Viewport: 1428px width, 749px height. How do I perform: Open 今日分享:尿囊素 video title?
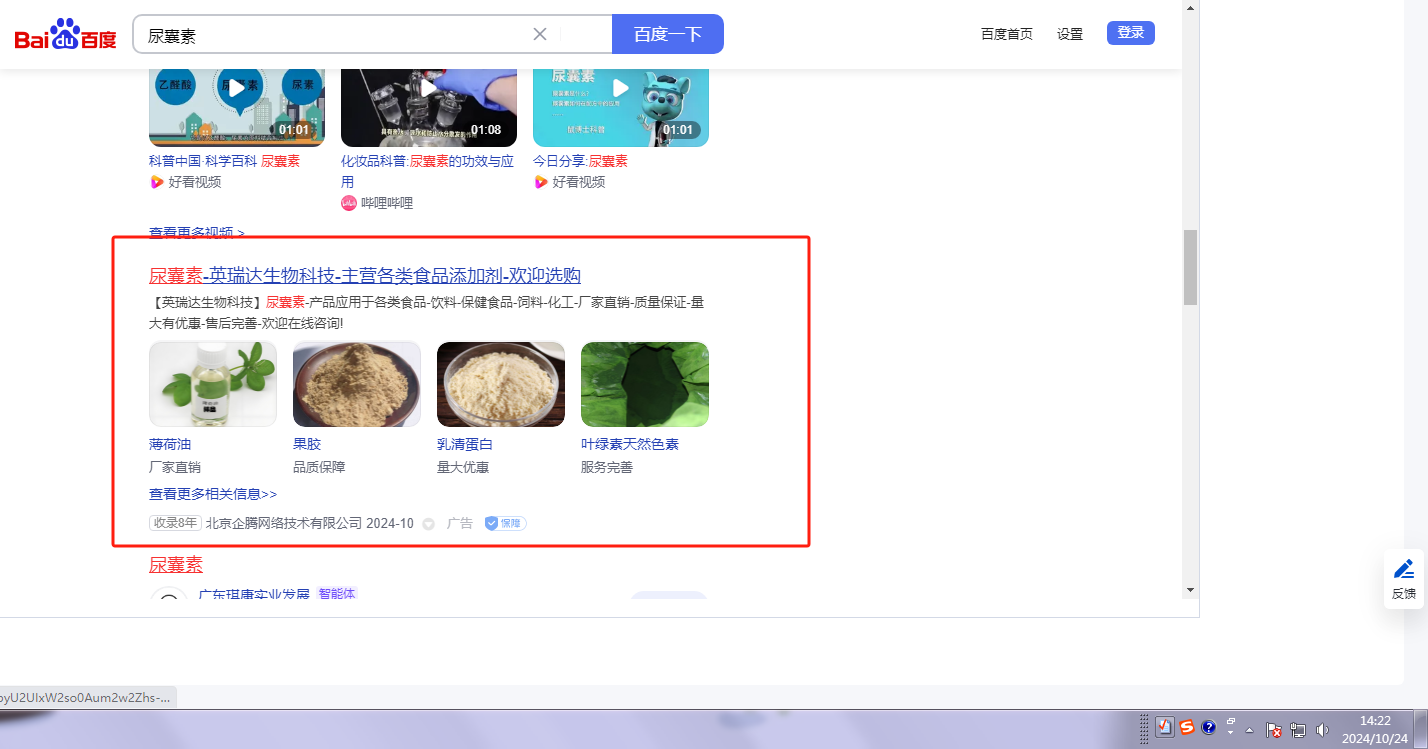coord(580,161)
